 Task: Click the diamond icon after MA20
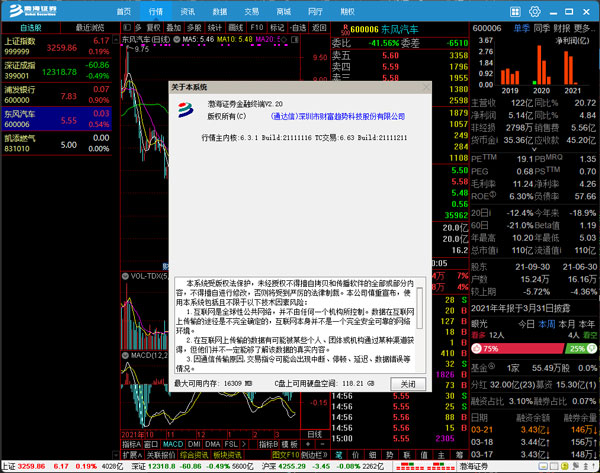(284, 39)
